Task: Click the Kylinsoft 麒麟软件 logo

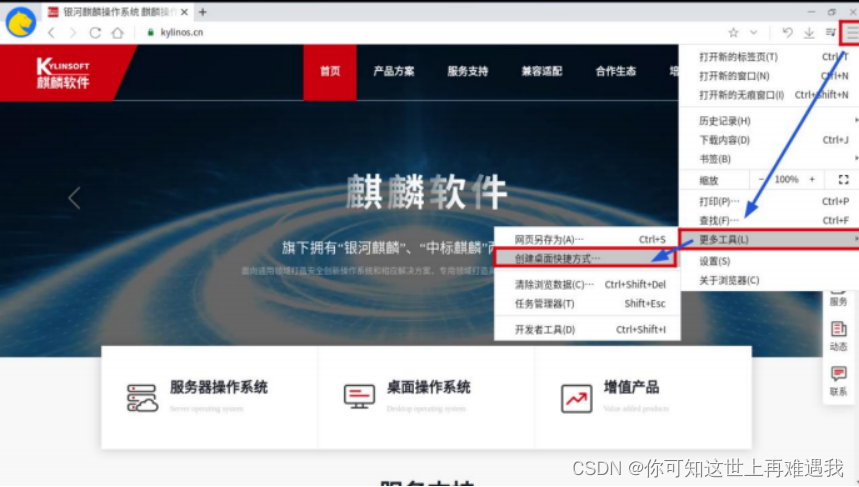Action: tap(63, 73)
